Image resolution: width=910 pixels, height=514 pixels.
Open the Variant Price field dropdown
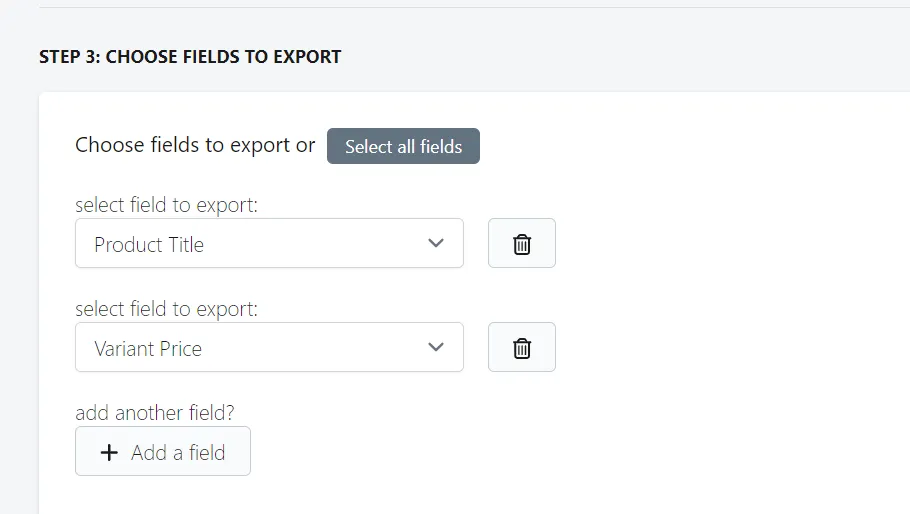point(269,347)
